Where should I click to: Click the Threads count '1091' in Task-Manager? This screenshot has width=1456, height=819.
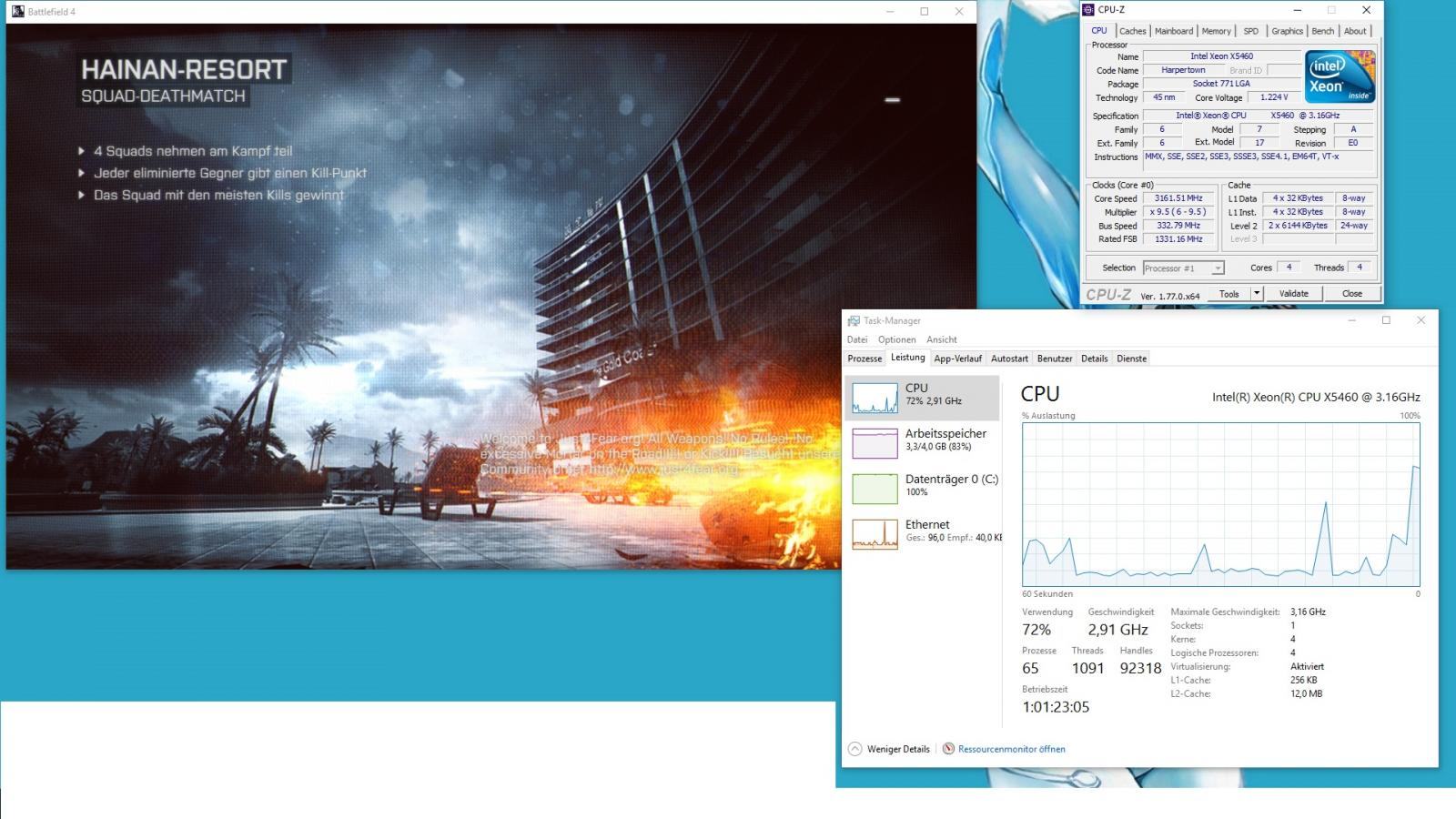(1087, 668)
